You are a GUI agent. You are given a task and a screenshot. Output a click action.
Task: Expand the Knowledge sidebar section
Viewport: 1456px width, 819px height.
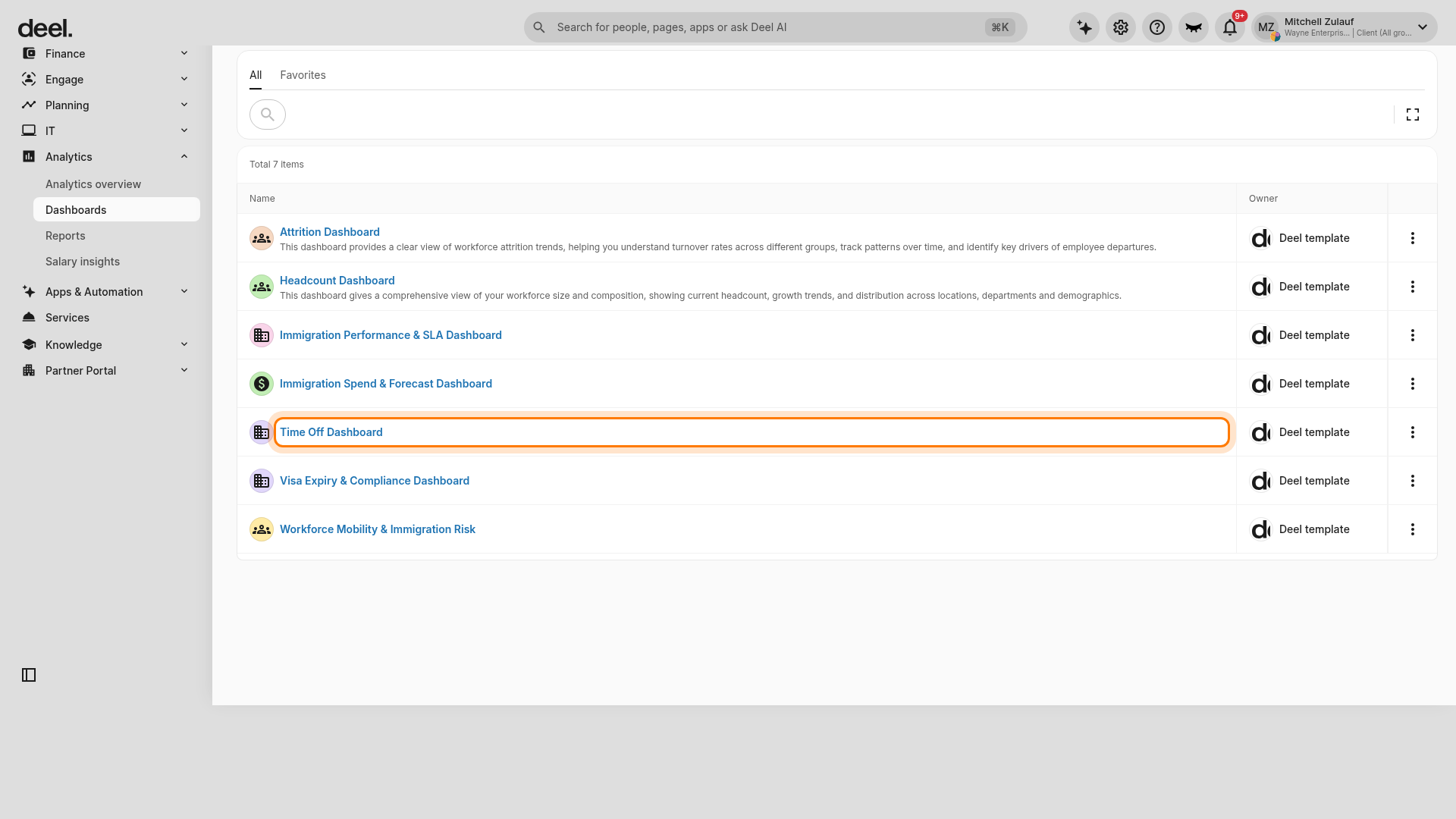coord(106,345)
